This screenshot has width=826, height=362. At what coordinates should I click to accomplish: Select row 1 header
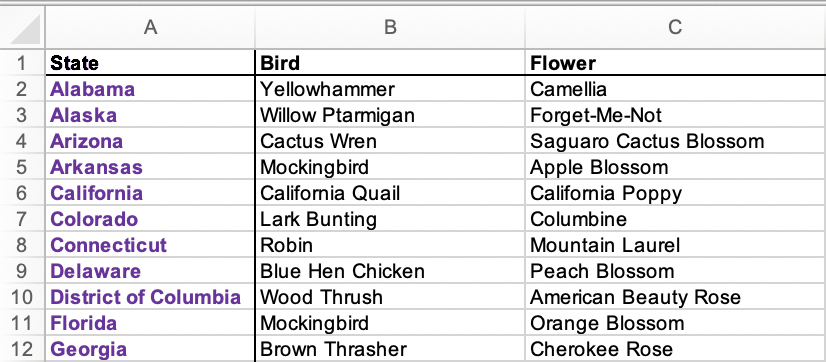[x=22, y=63]
